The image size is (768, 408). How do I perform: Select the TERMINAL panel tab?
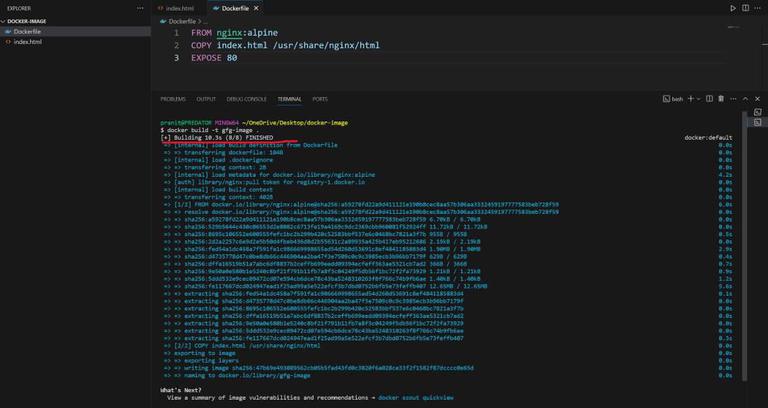pyautogui.click(x=289, y=99)
